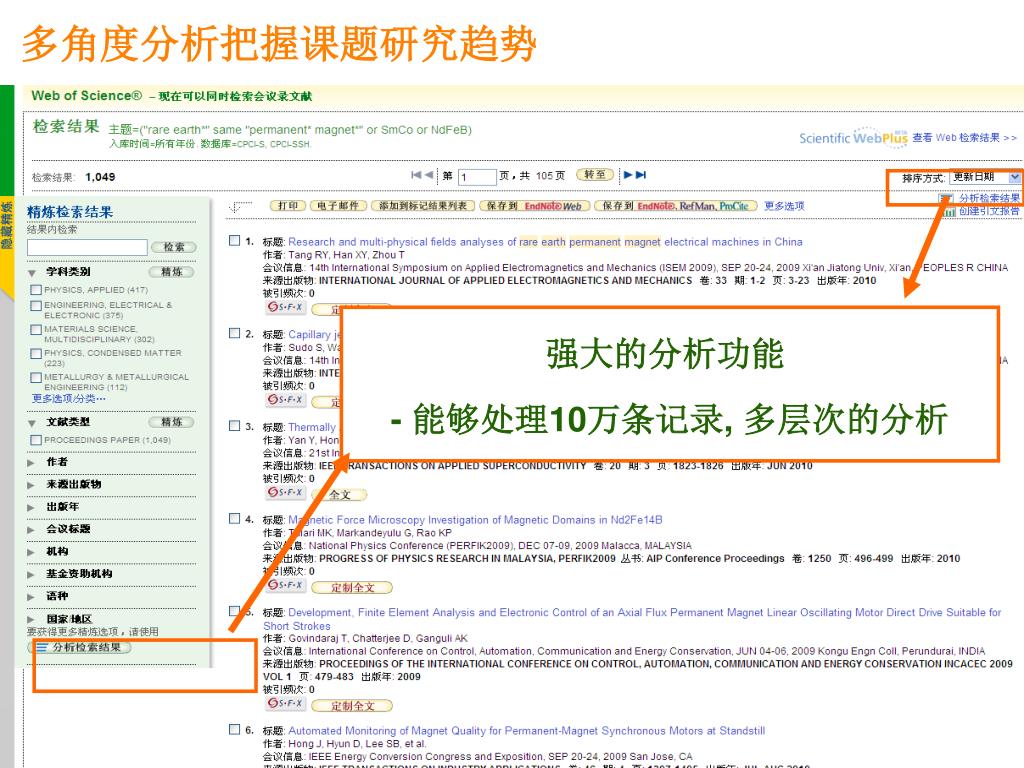Collapse 学科类别 section
This screenshot has width=1024, height=768.
pos(31,273)
